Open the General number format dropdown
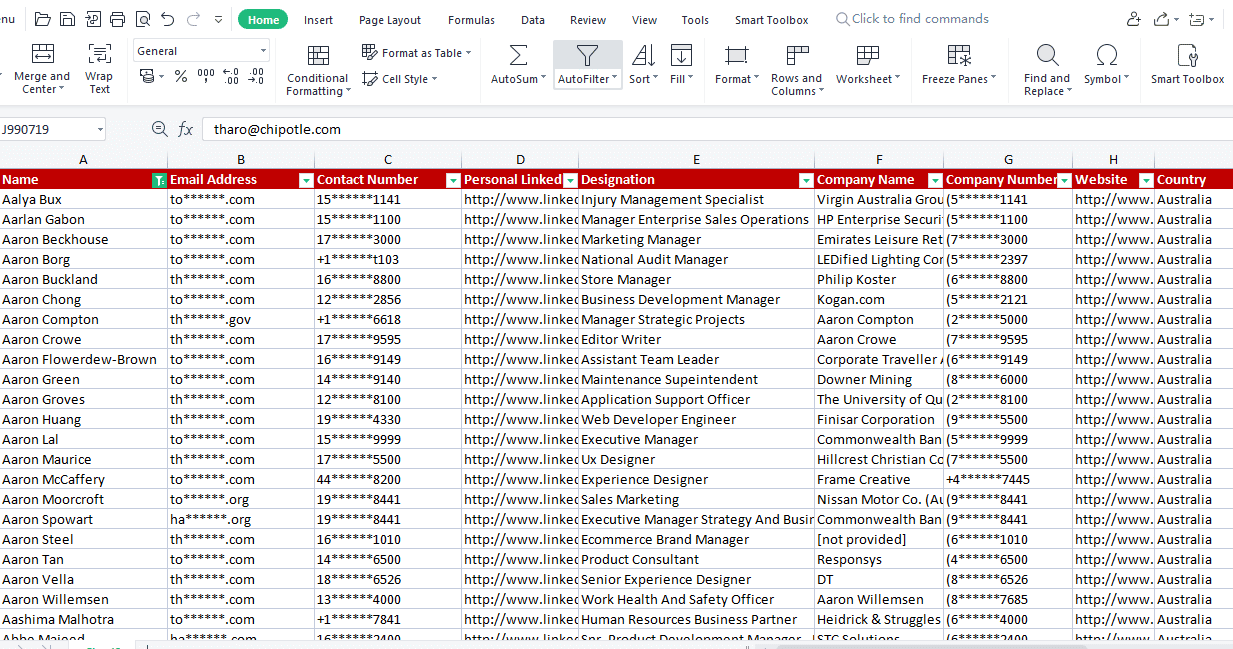 202,51
